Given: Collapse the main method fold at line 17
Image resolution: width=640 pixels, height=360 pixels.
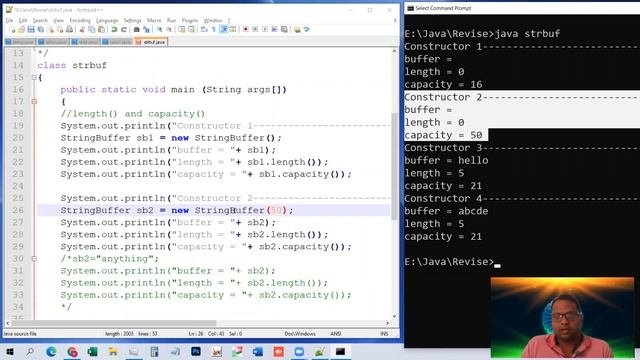Looking at the screenshot, I should pyautogui.click(x=34, y=101).
